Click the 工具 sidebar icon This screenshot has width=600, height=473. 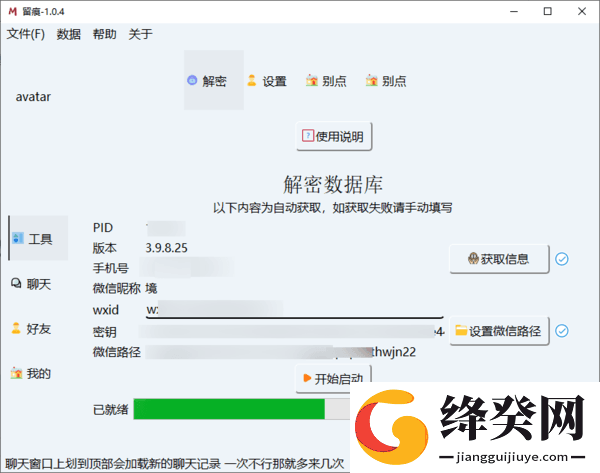point(18,238)
